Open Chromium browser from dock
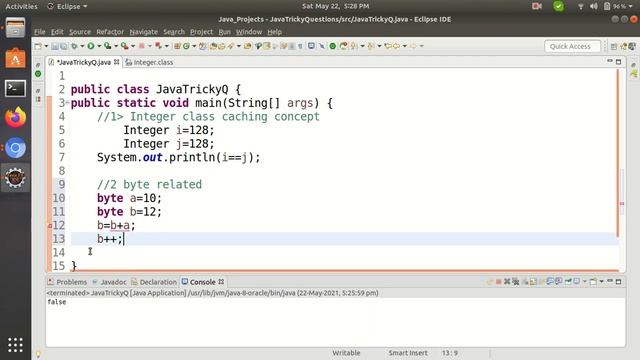Screen dimensions: 640x360 (15, 148)
